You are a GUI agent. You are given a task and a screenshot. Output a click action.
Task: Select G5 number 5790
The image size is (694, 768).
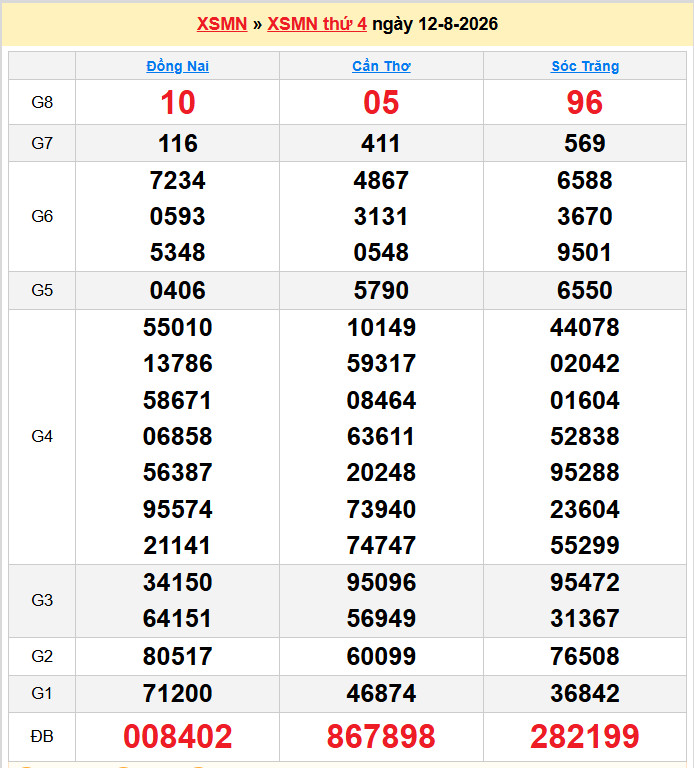(x=381, y=290)
